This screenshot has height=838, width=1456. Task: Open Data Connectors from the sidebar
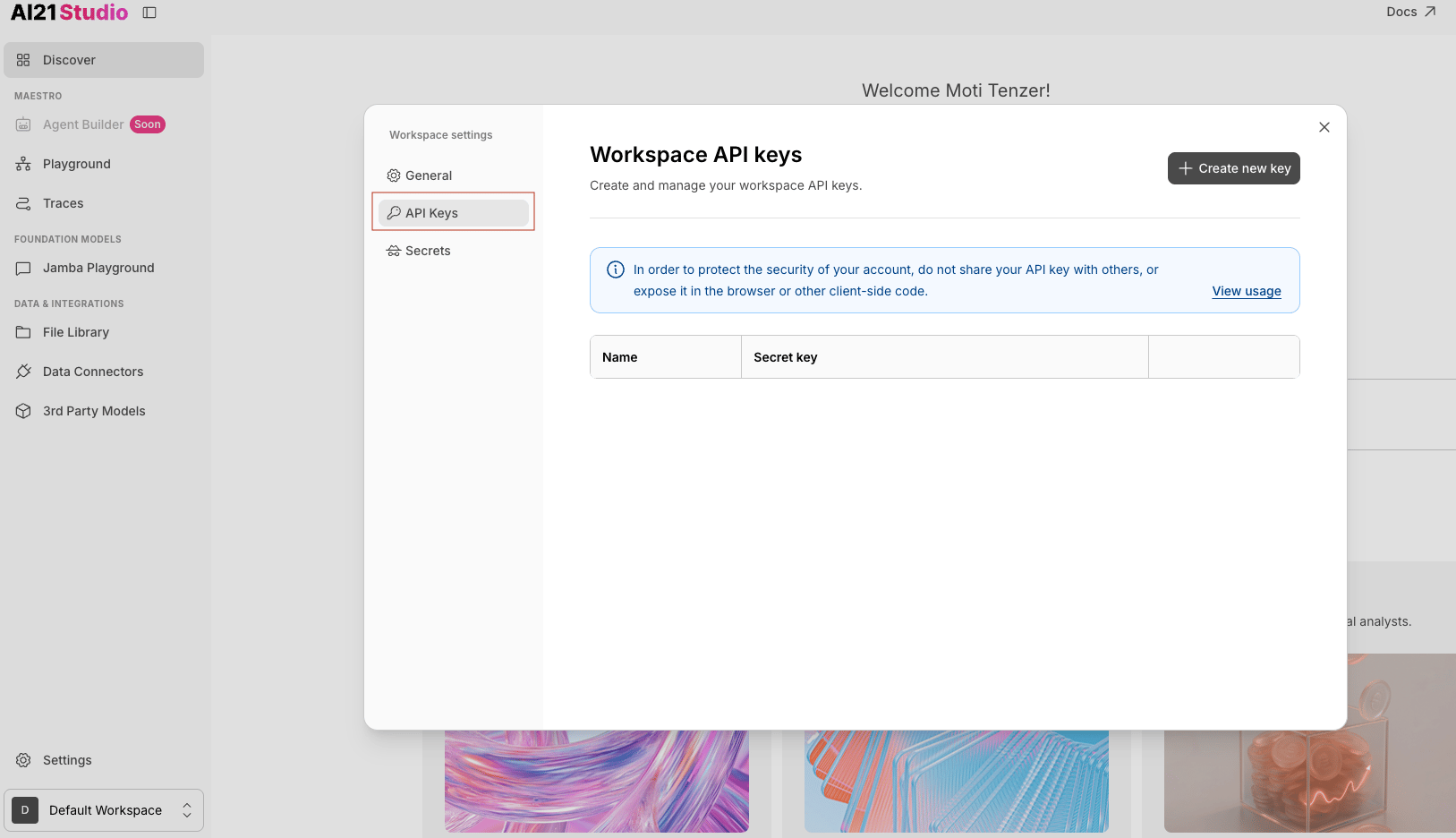click(104, 372)
